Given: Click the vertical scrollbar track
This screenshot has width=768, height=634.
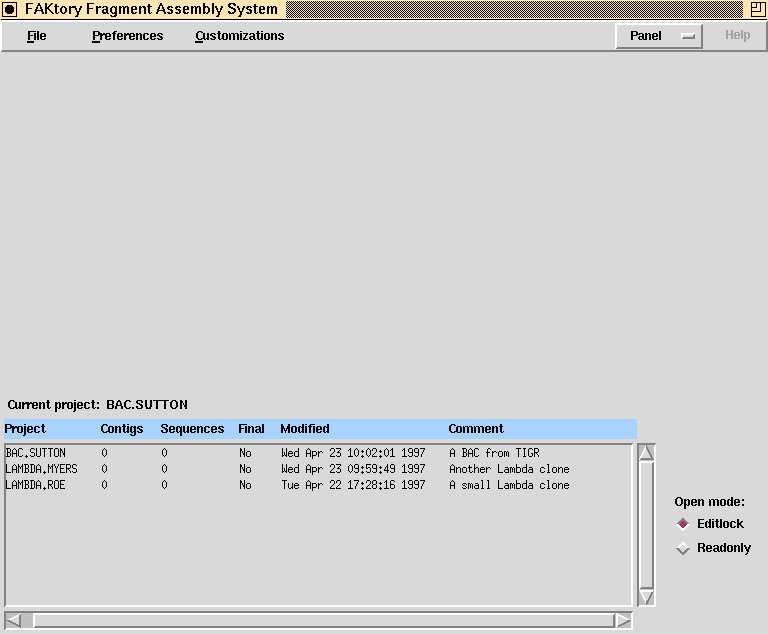Looking at the screenshot, I should pyautogui.click(x=646, y=525).
